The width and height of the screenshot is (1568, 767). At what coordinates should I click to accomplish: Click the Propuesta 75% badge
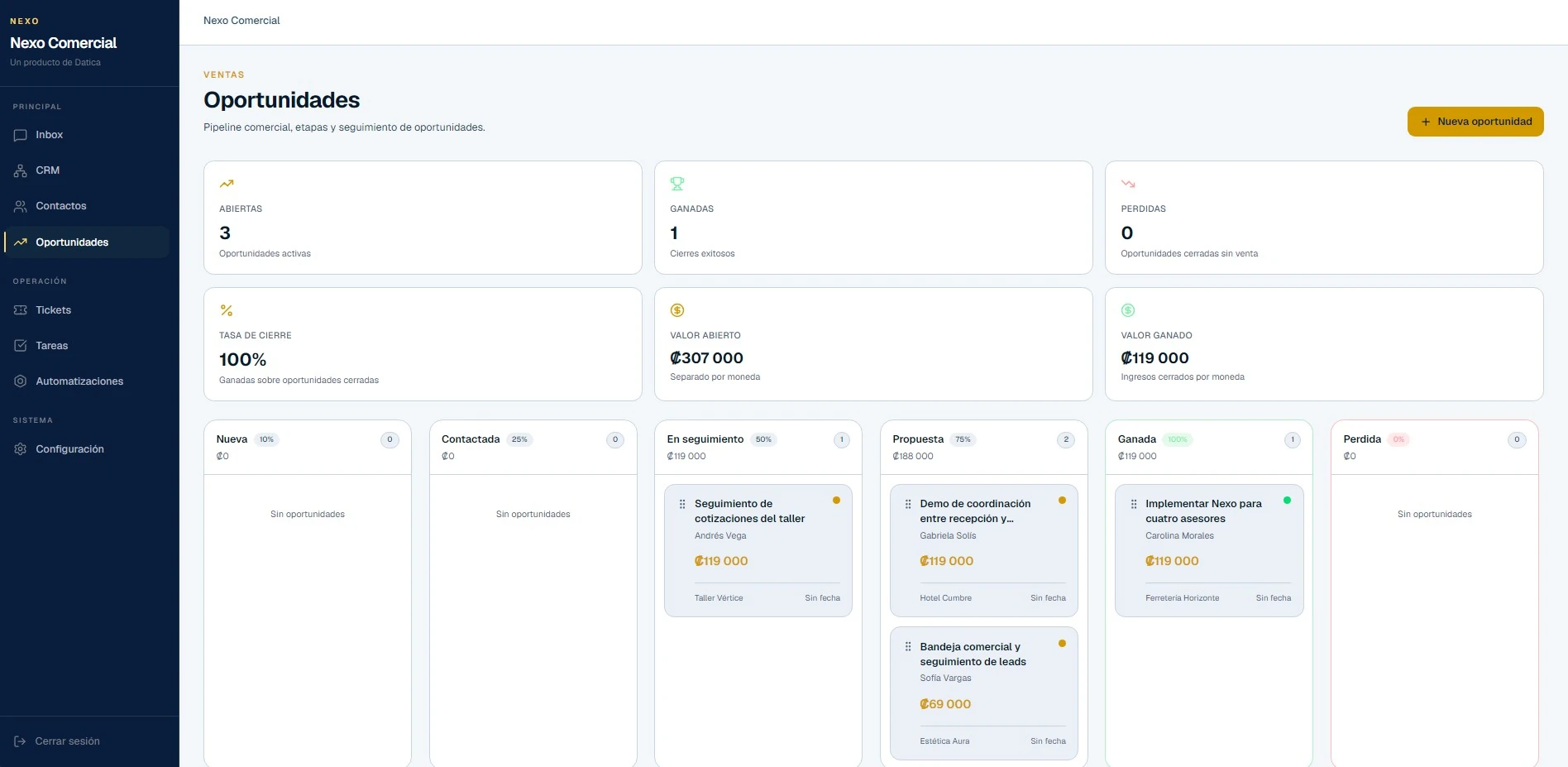pos(963,439)
